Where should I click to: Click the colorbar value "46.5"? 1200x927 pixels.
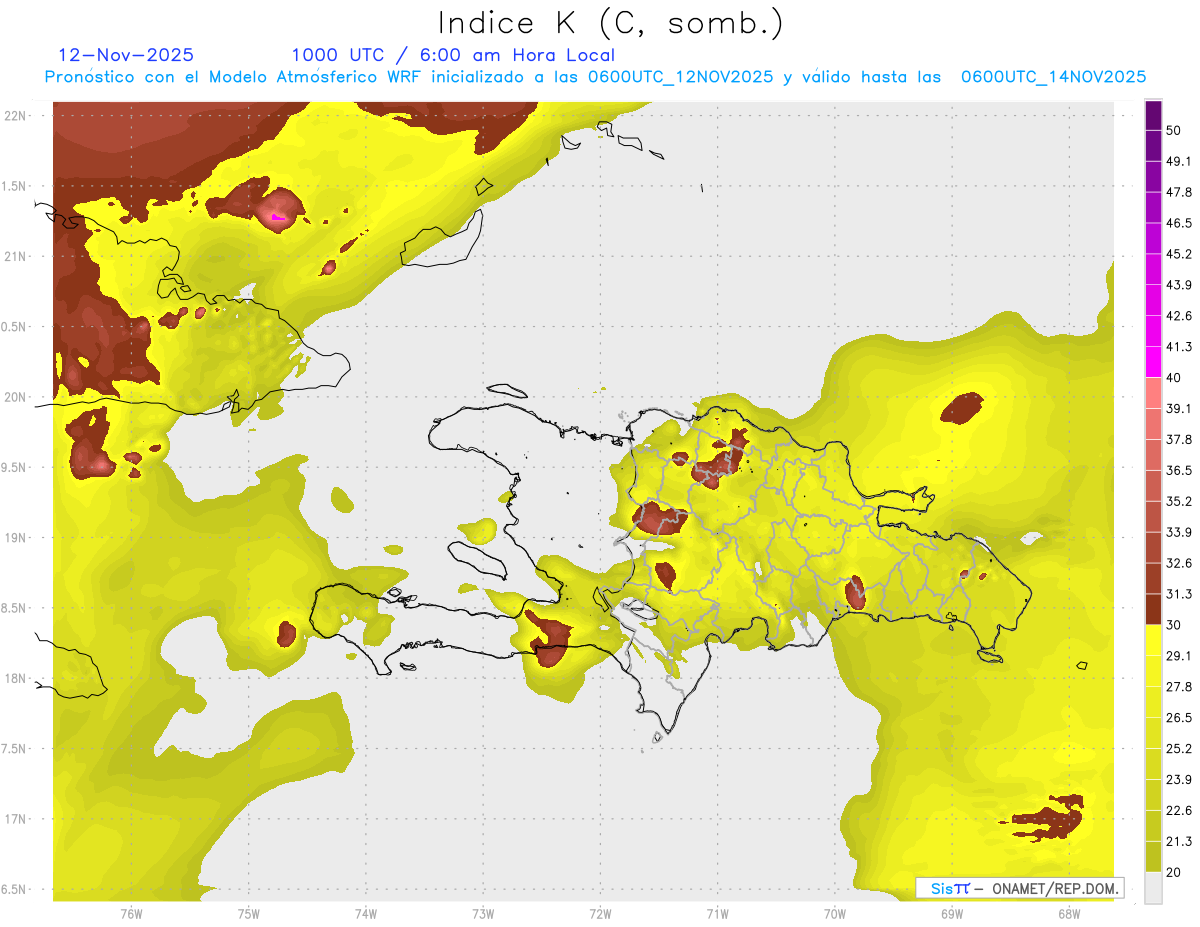1179,223
